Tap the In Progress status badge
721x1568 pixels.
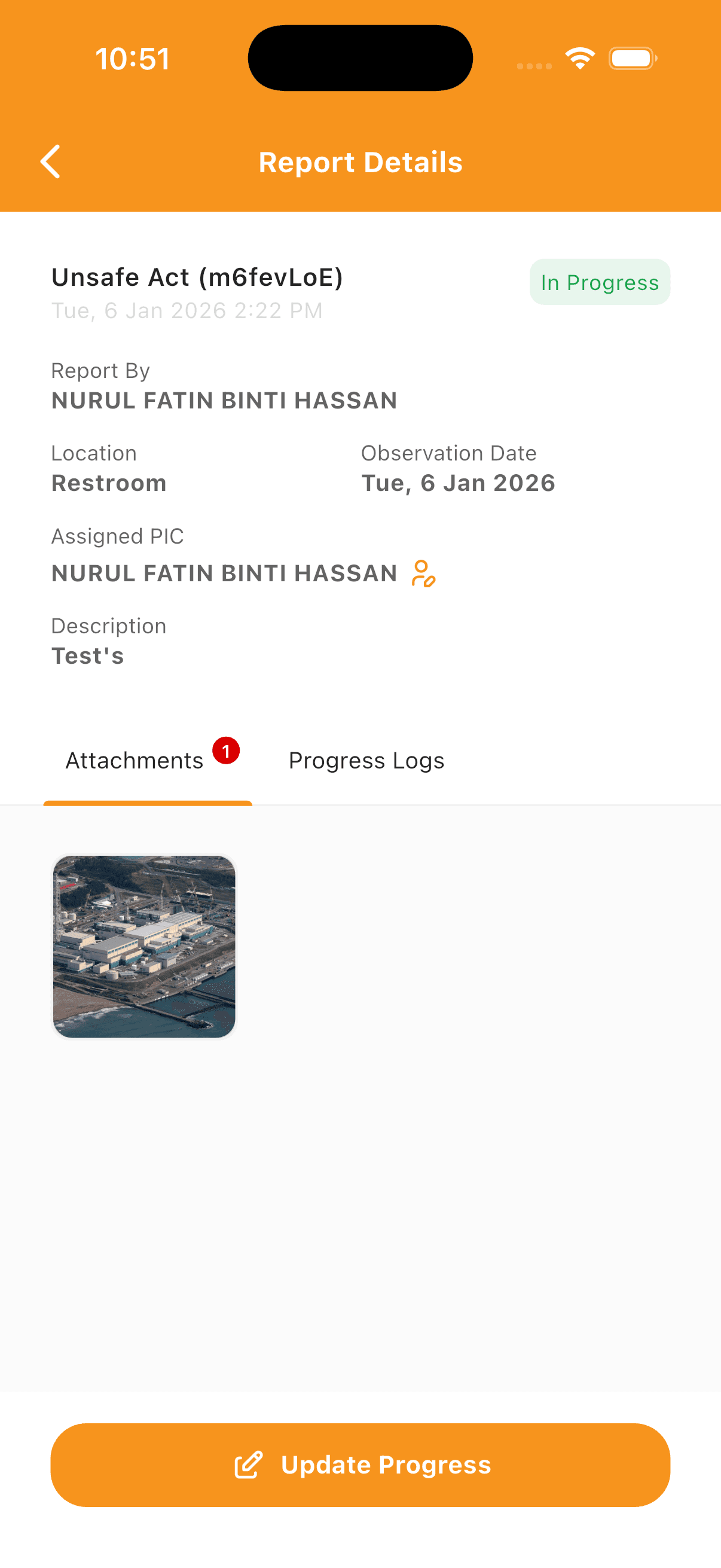(599, 282)
